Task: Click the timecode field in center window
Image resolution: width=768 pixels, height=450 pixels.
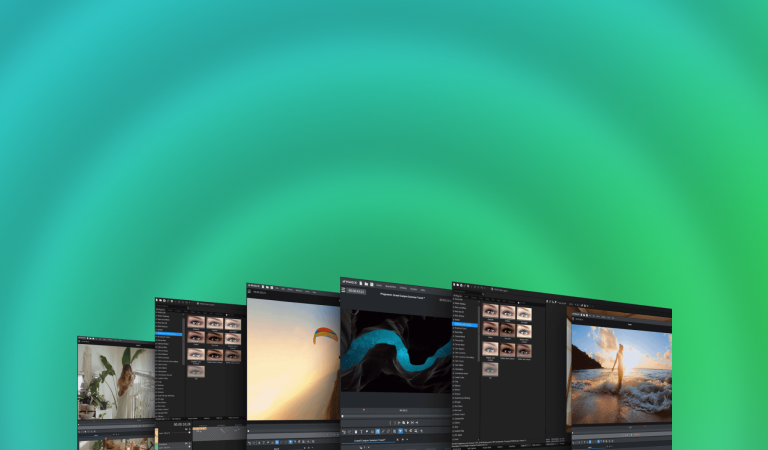Action: 356,291
